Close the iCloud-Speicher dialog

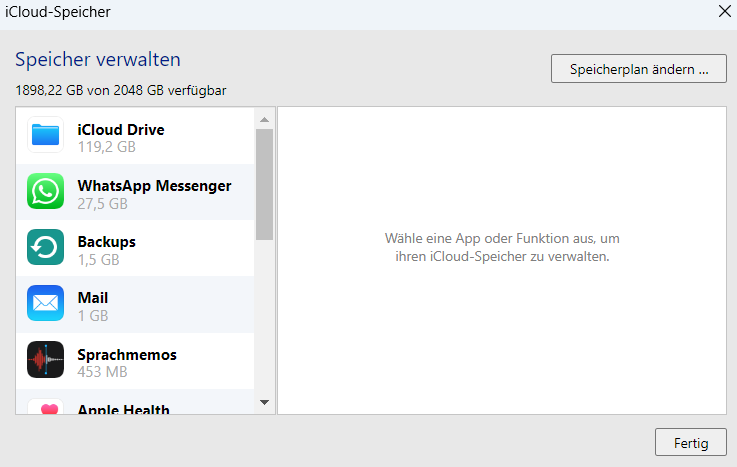point(725,11)
